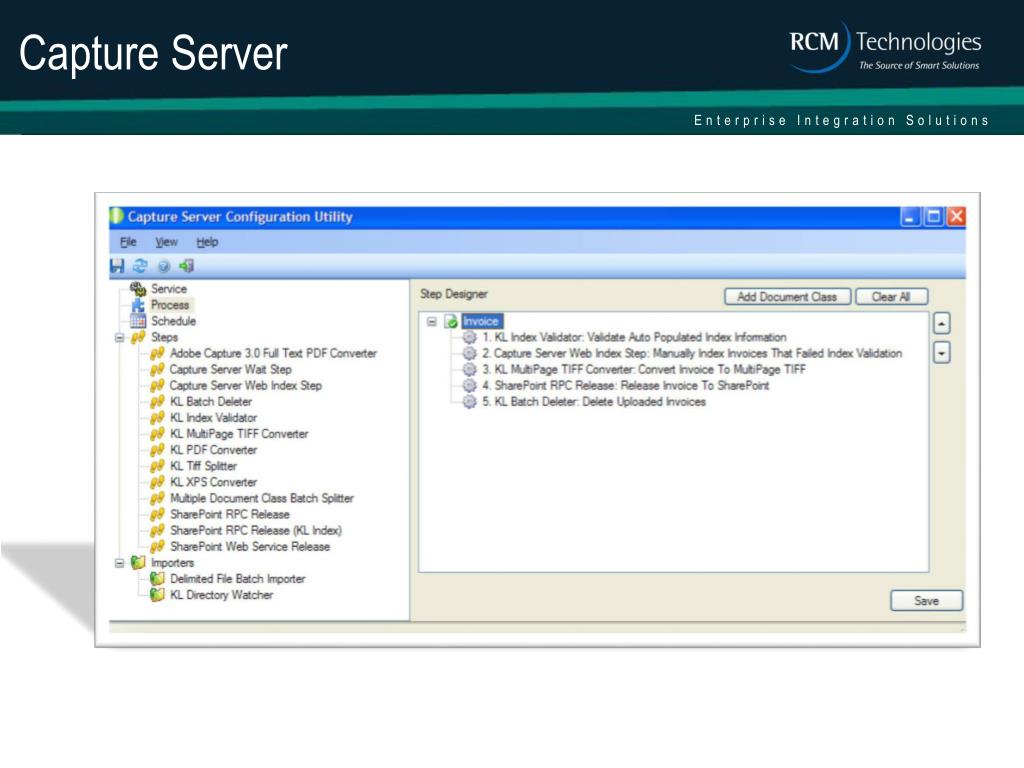Click the Clear All button

coord(891,297)
